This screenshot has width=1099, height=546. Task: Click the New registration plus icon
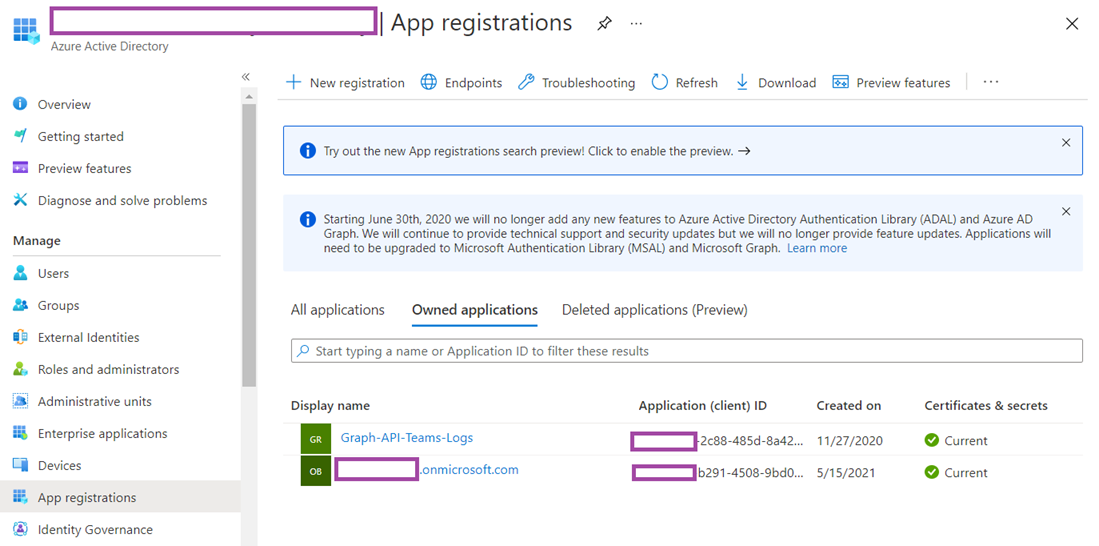click(293, 82)
